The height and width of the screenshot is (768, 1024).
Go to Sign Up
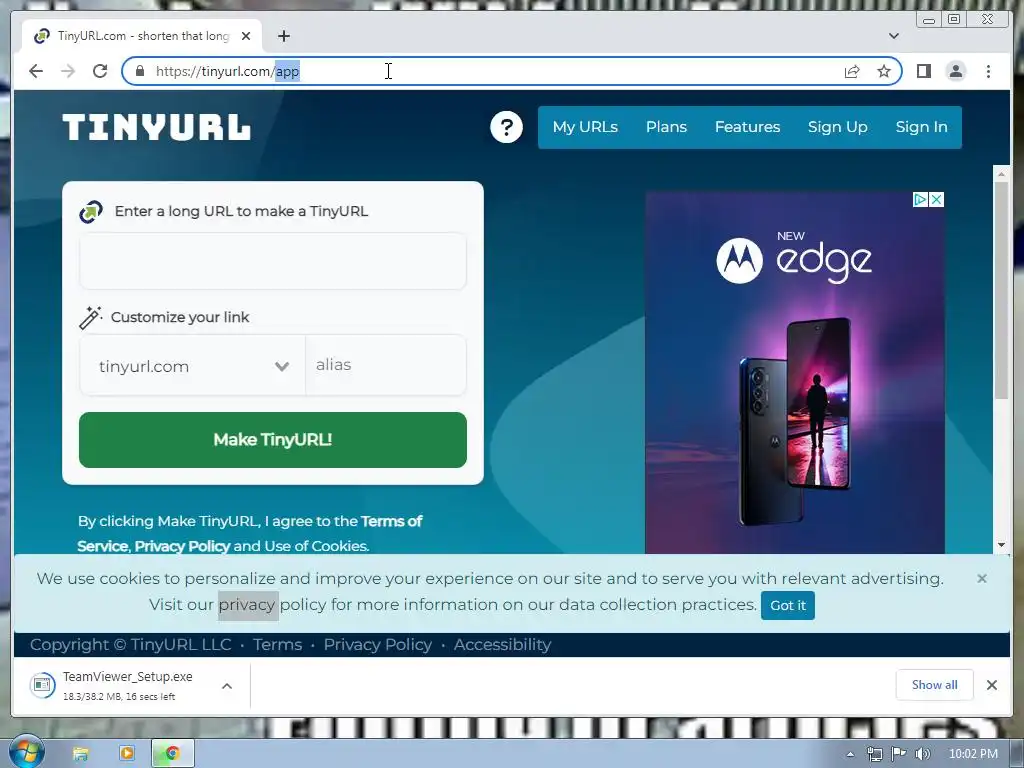(x=837, y=127)
